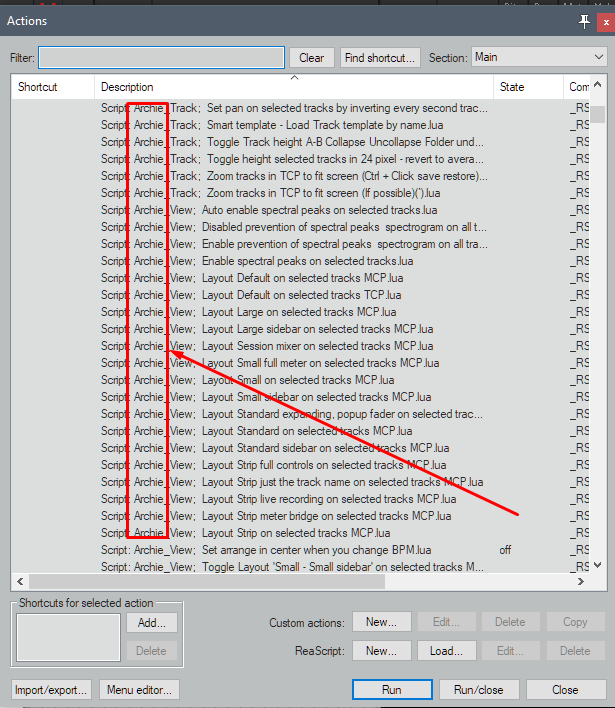The image size is (615, 708).
Task: Clear the filter text
Action: [312, 58]
